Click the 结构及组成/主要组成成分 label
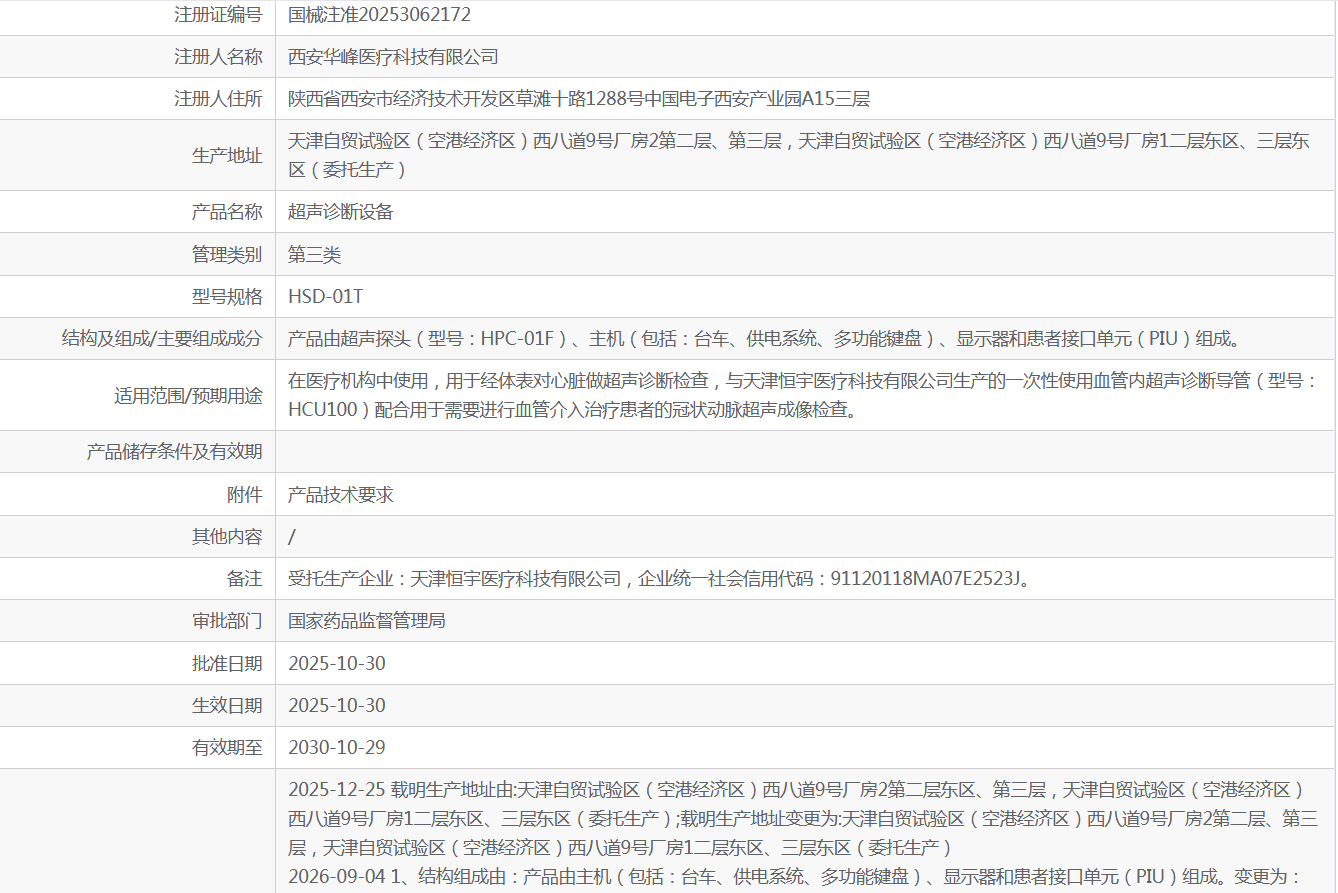Viewport: 1338px width, 893px height. pos(162,339)
